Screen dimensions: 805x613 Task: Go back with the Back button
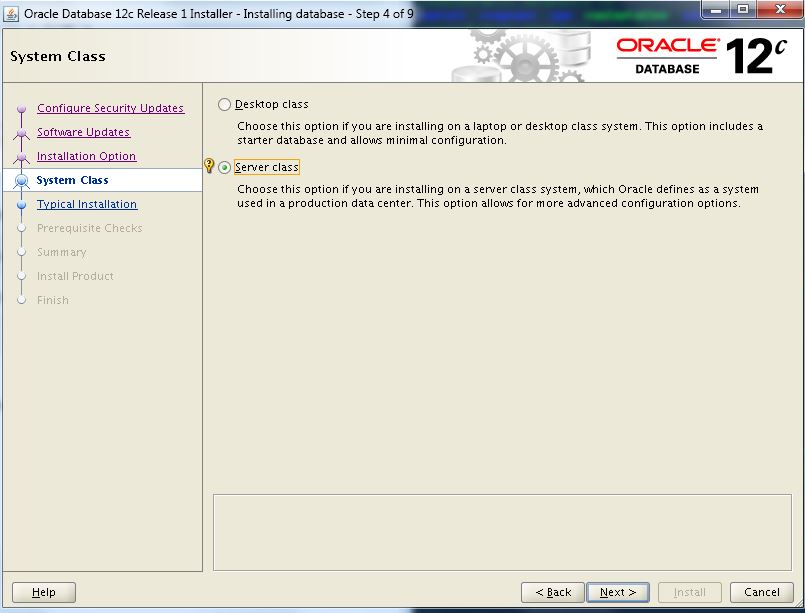pos(553,592)
